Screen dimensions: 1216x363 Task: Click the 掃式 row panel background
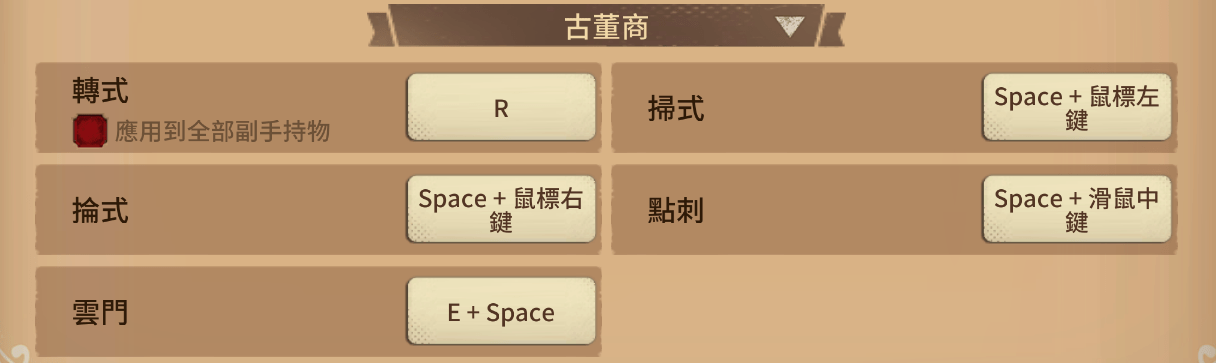[x=894, y=108]
